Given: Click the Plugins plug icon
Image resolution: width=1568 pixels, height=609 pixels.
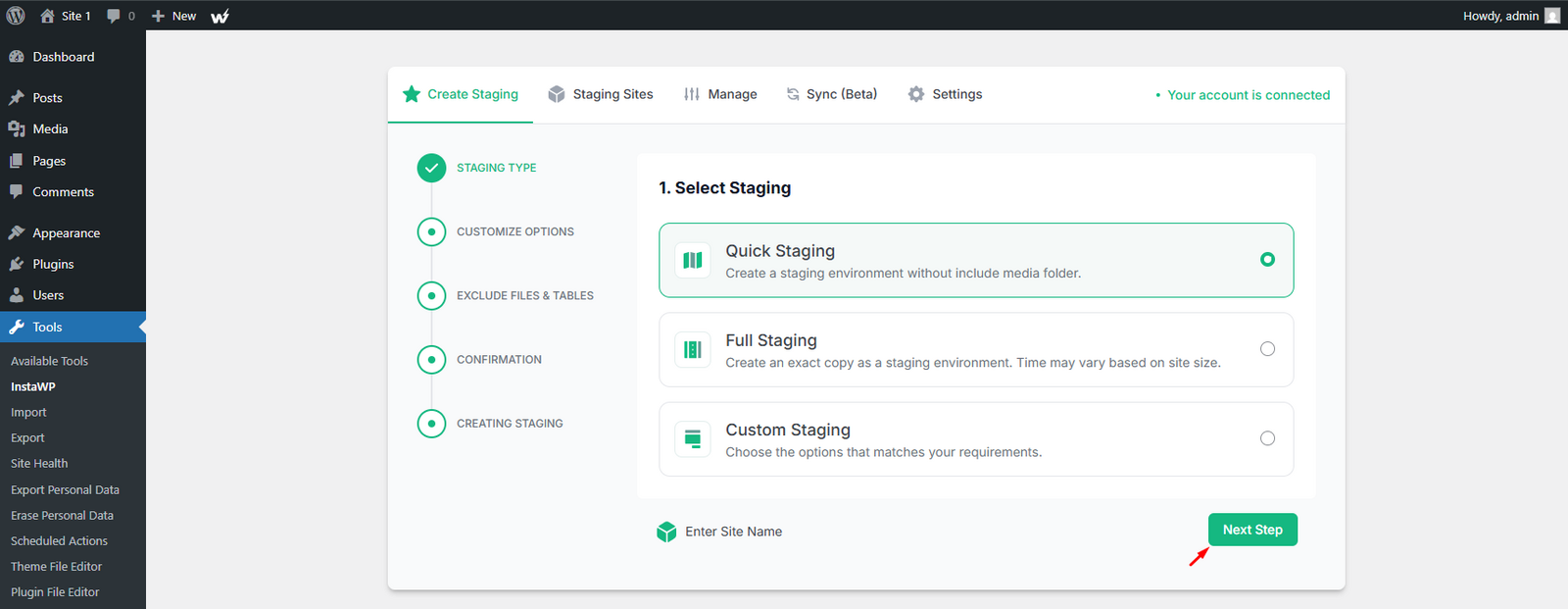Looking at the screenshot, I should (17, 265).
